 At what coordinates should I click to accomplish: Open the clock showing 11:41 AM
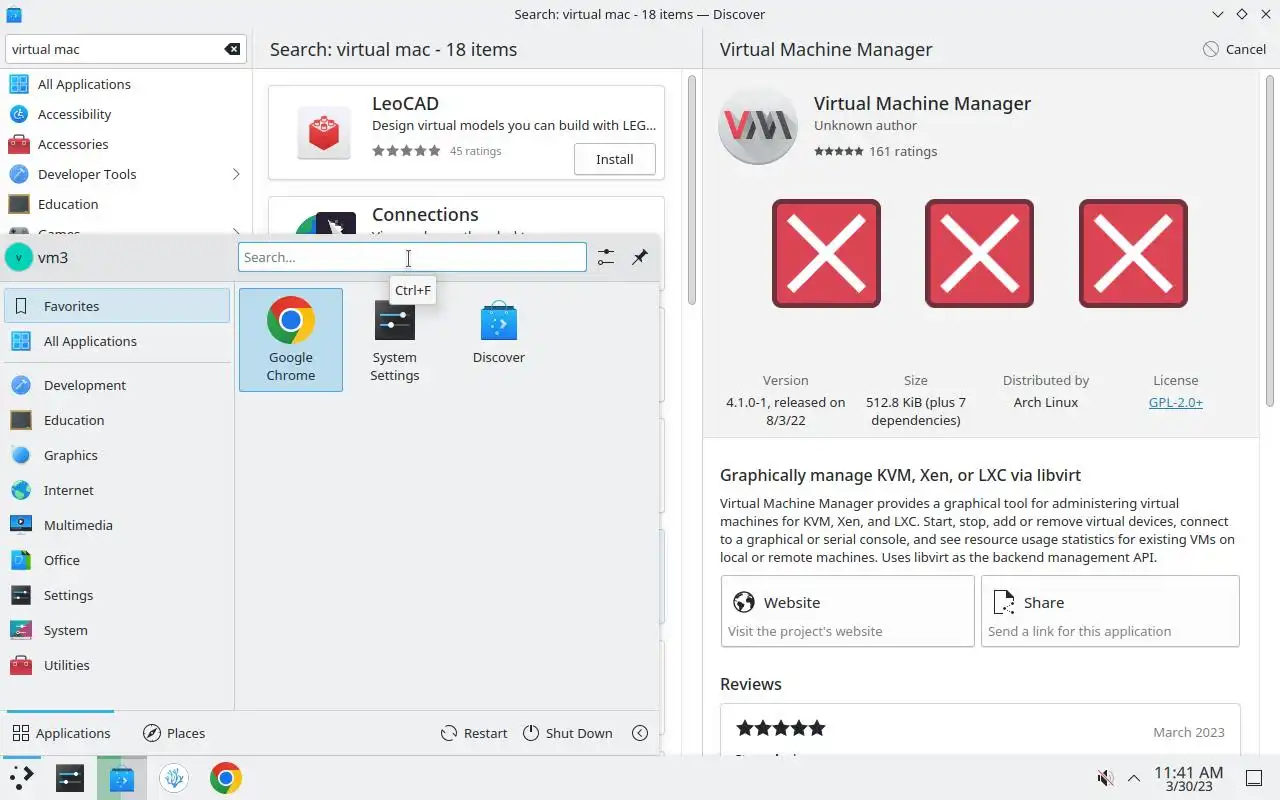(1188, 778)
